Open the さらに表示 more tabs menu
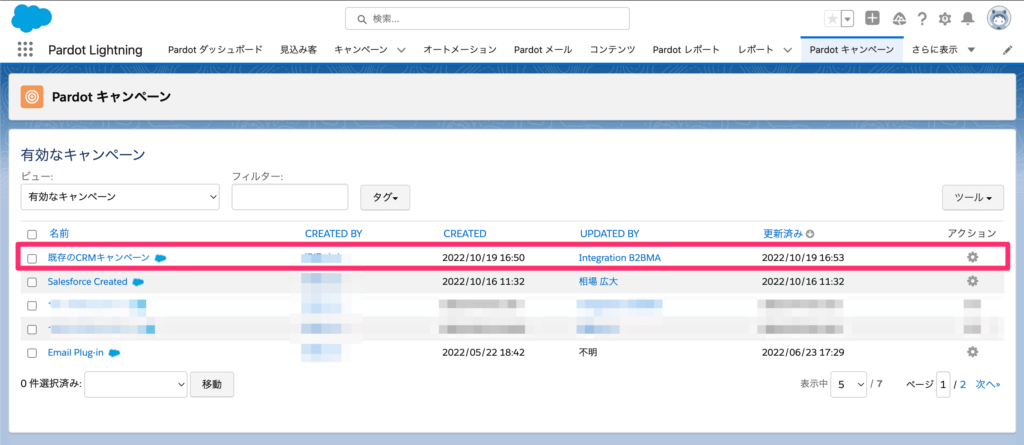 coord(943,50)
